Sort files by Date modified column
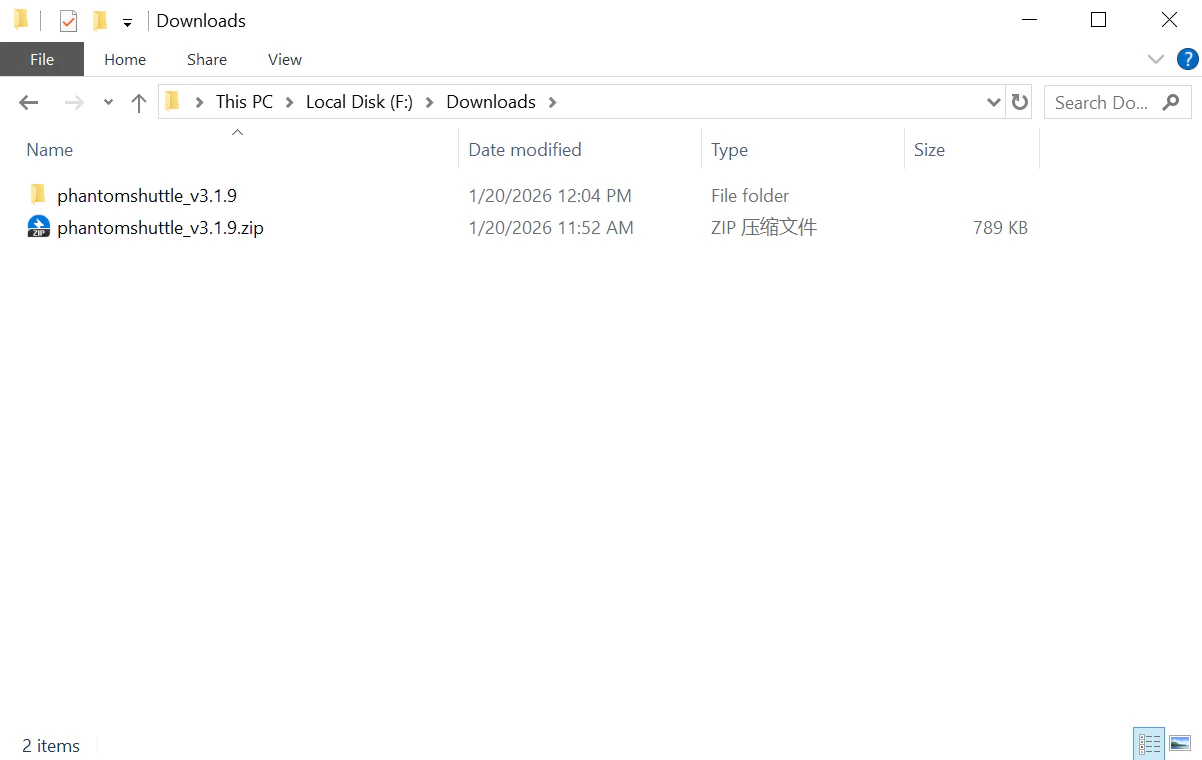 (x=525, y=150)
